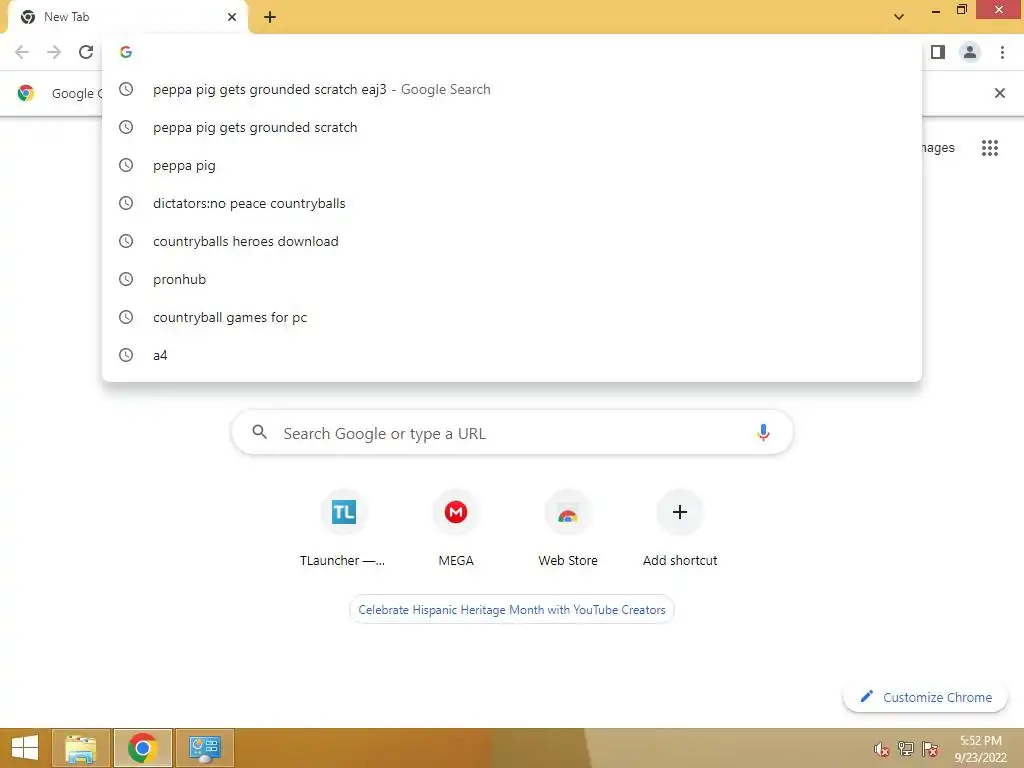Open File Explorer from the taskbar
The width and height of the screenshot is (1024, 768).
(80, 748)
